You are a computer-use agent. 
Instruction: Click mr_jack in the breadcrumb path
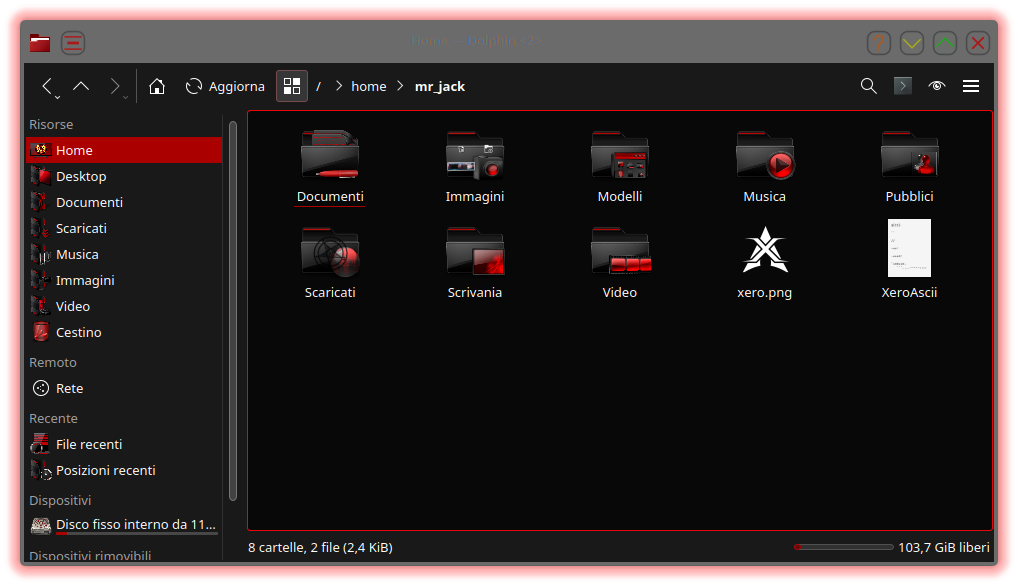[440, 86]
